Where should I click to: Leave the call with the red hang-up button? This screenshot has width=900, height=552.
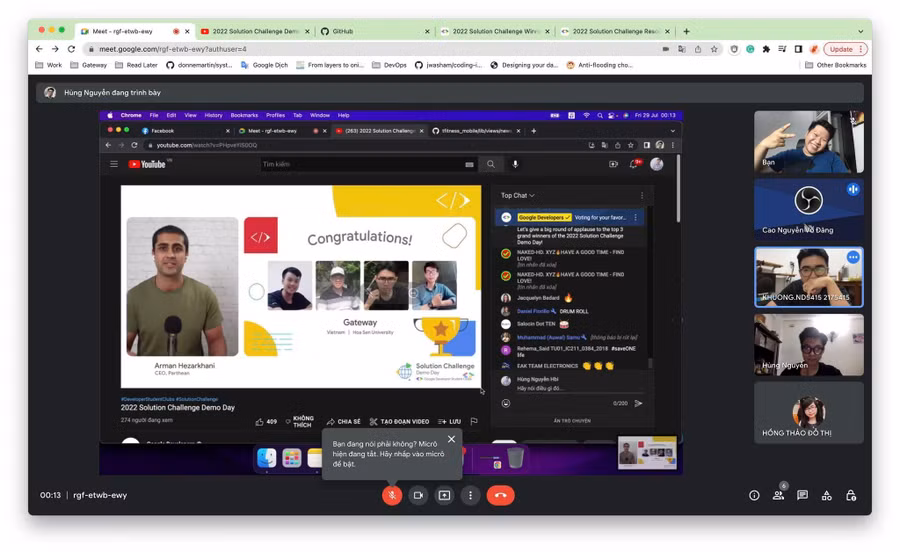(x=501, y=495)
